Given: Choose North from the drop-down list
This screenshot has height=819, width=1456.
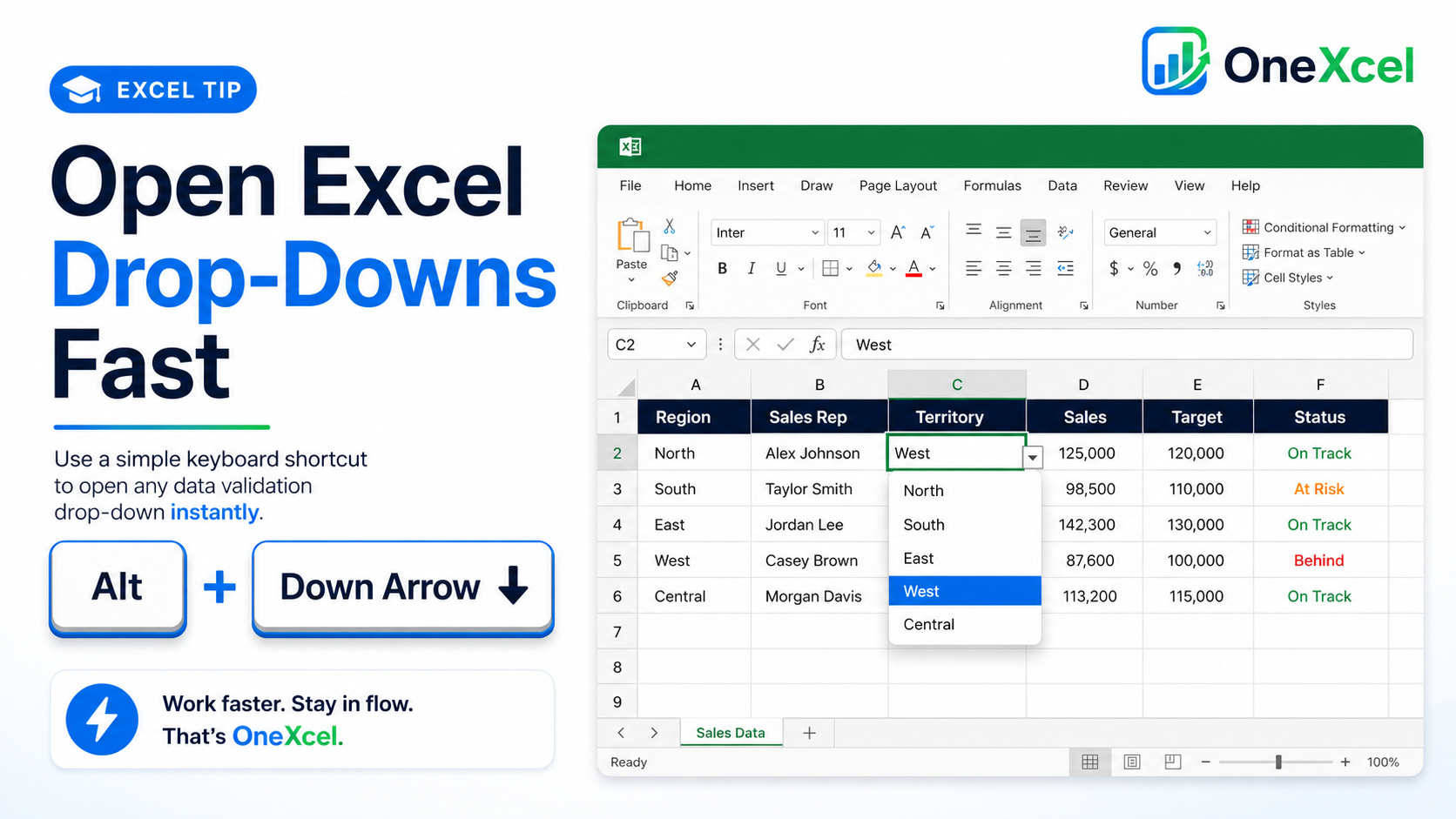Looking at the screenshot, I should tap(965, 491).
